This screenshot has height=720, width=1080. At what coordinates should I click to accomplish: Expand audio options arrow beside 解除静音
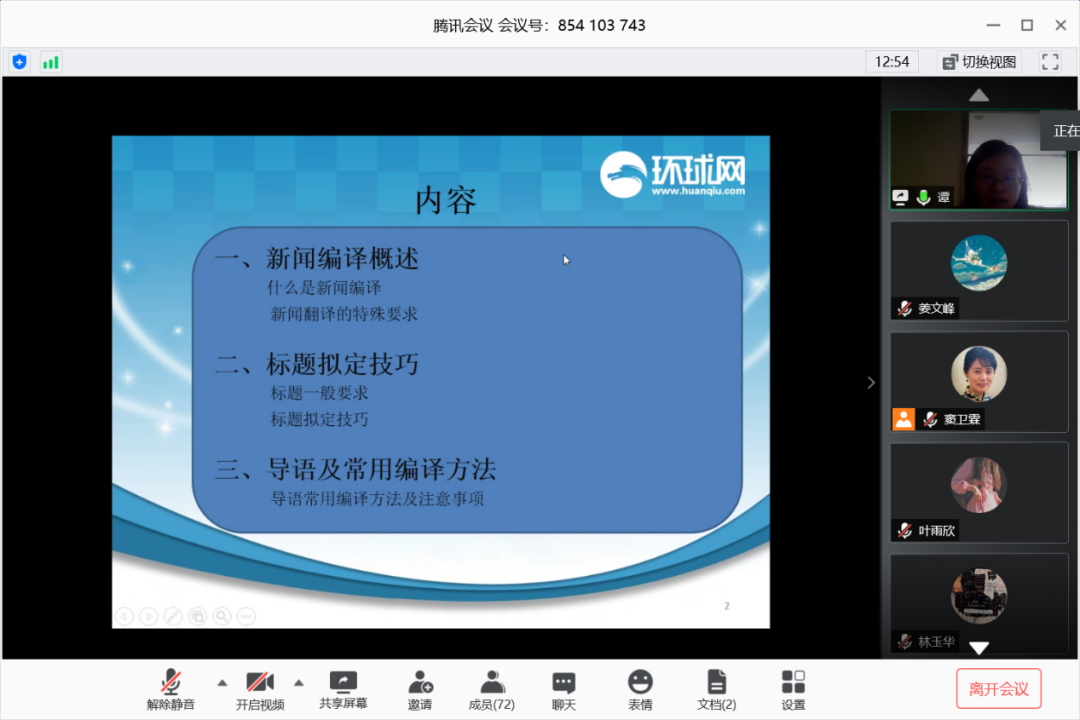coord(222,683)
